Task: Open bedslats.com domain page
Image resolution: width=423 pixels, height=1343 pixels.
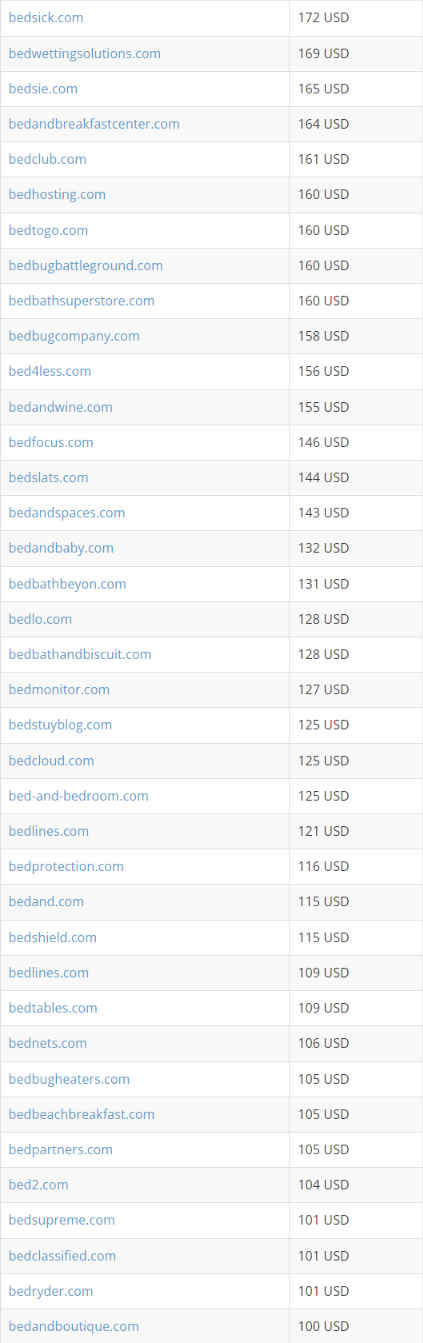Action: point(48,477)
